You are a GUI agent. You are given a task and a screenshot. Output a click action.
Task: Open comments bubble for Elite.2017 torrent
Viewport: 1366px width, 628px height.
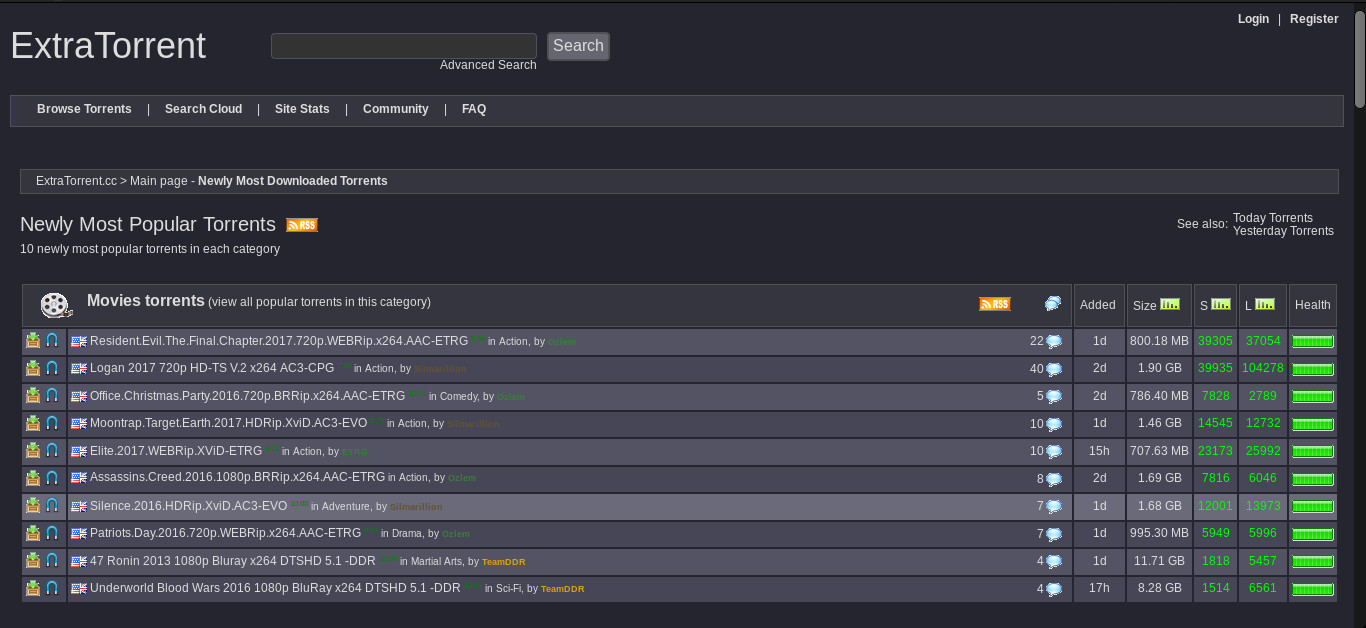tap(1053, 451)
